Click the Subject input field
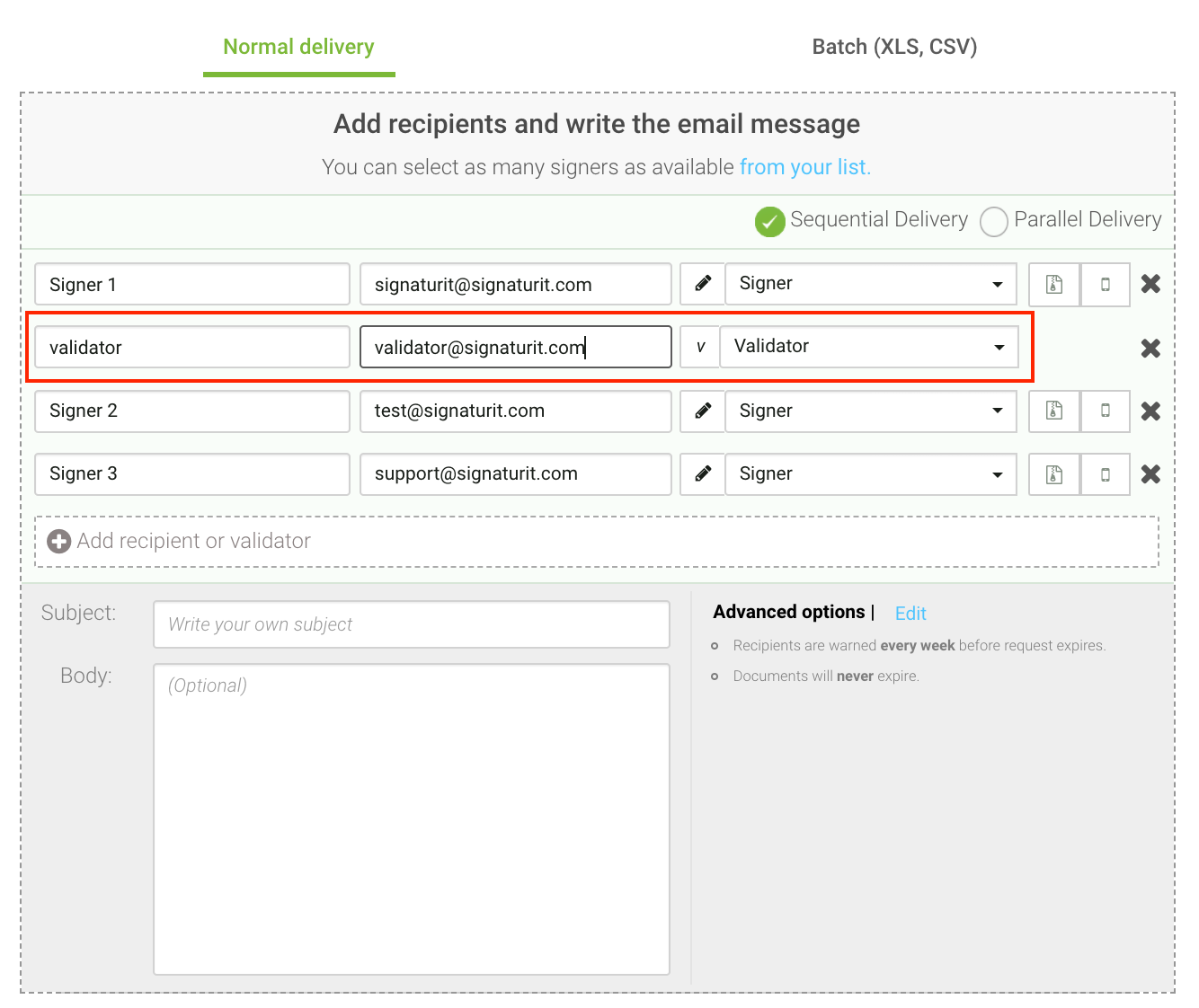 [x=412, y=624]
